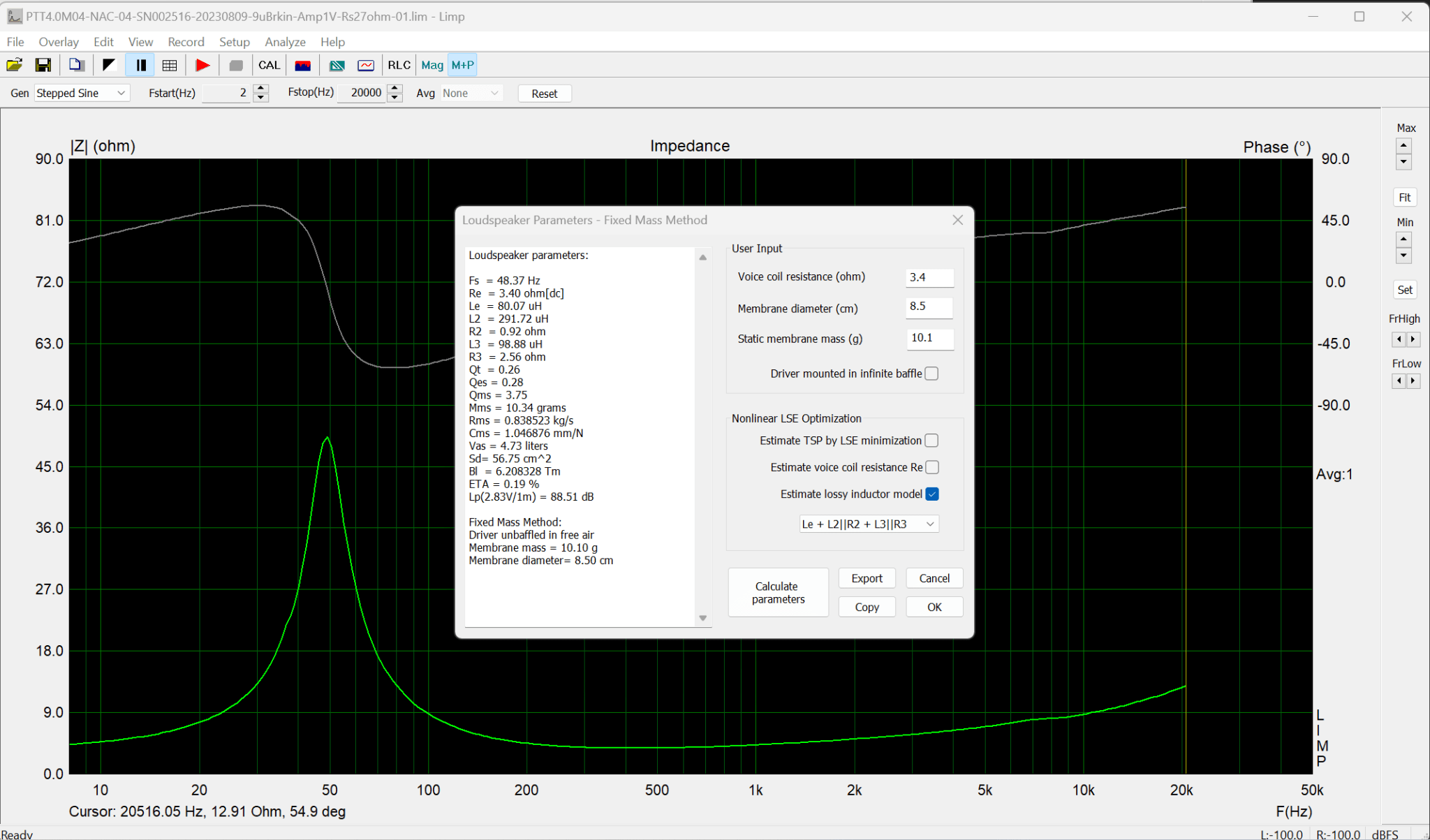Toggle the grid display icon
The height and width of the screenshot is (840, 1430).
pos(169,65)
